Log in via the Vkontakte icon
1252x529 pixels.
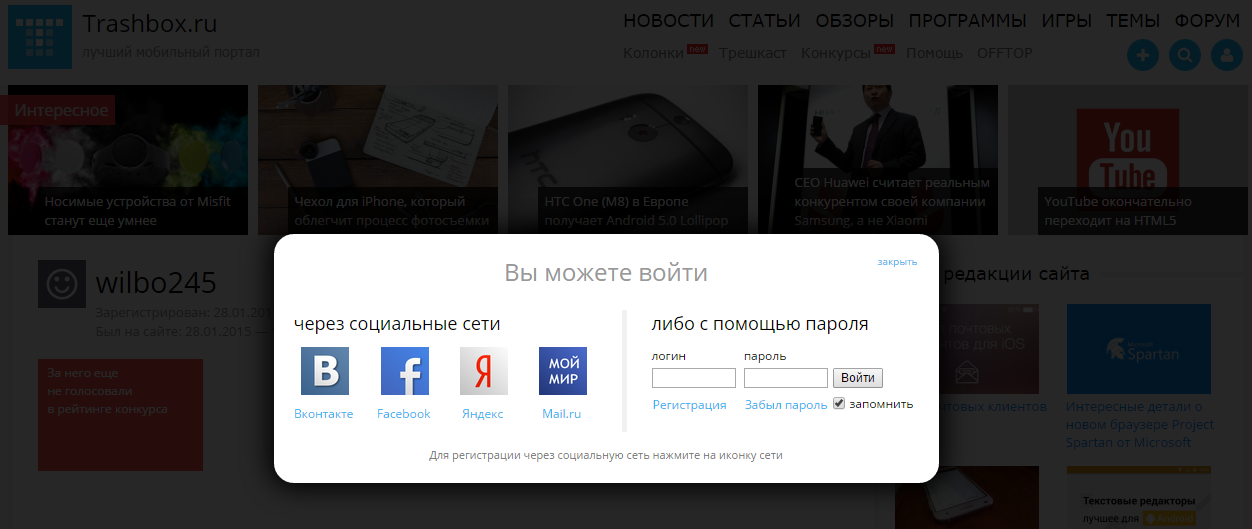tap(325, 371)
